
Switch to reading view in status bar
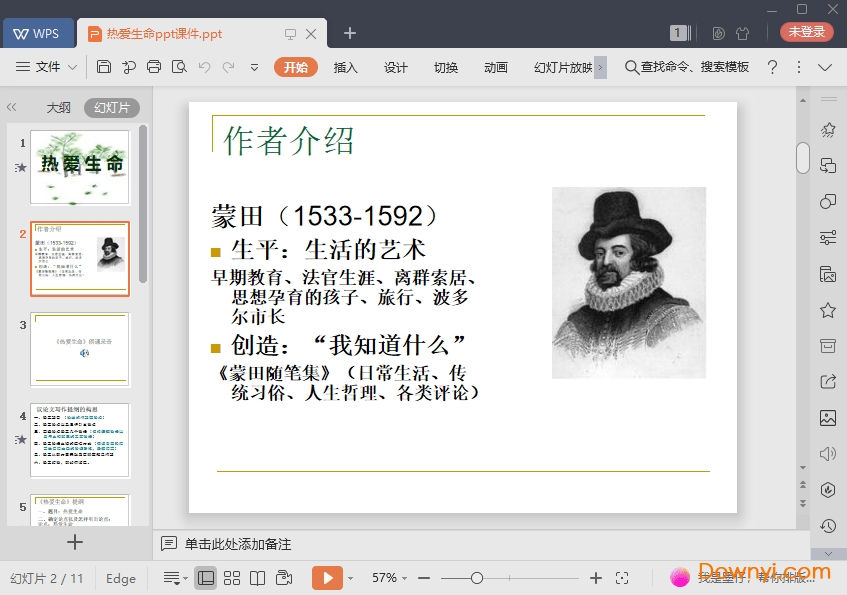(258, 578)
